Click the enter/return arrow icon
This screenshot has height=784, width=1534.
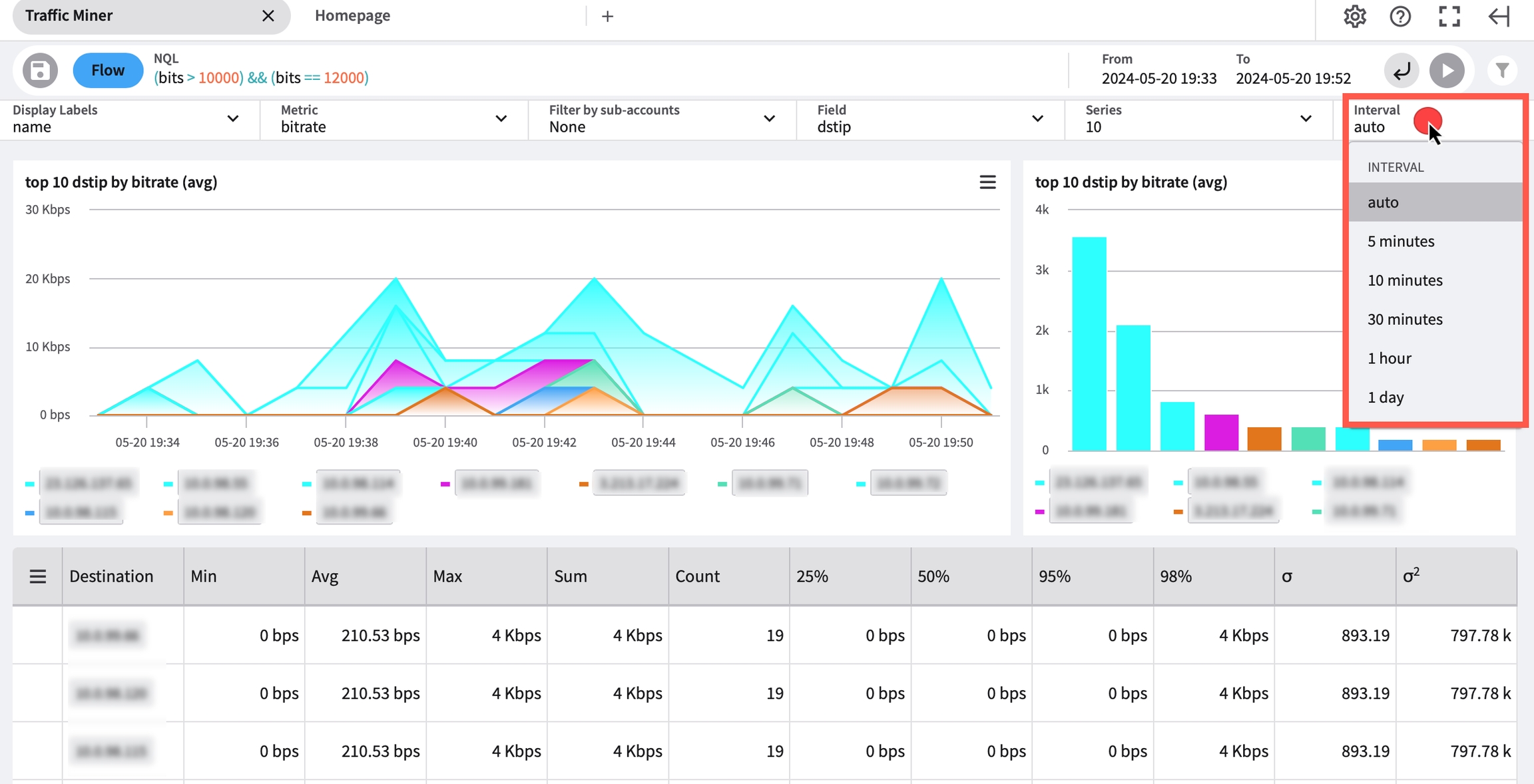click(x=1402, y=71)
